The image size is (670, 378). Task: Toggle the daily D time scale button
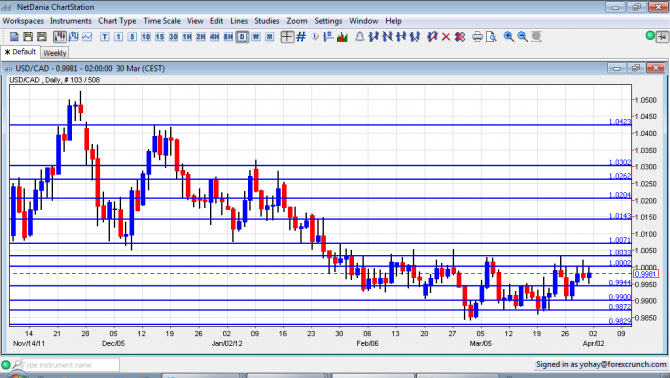coord(242,37)
